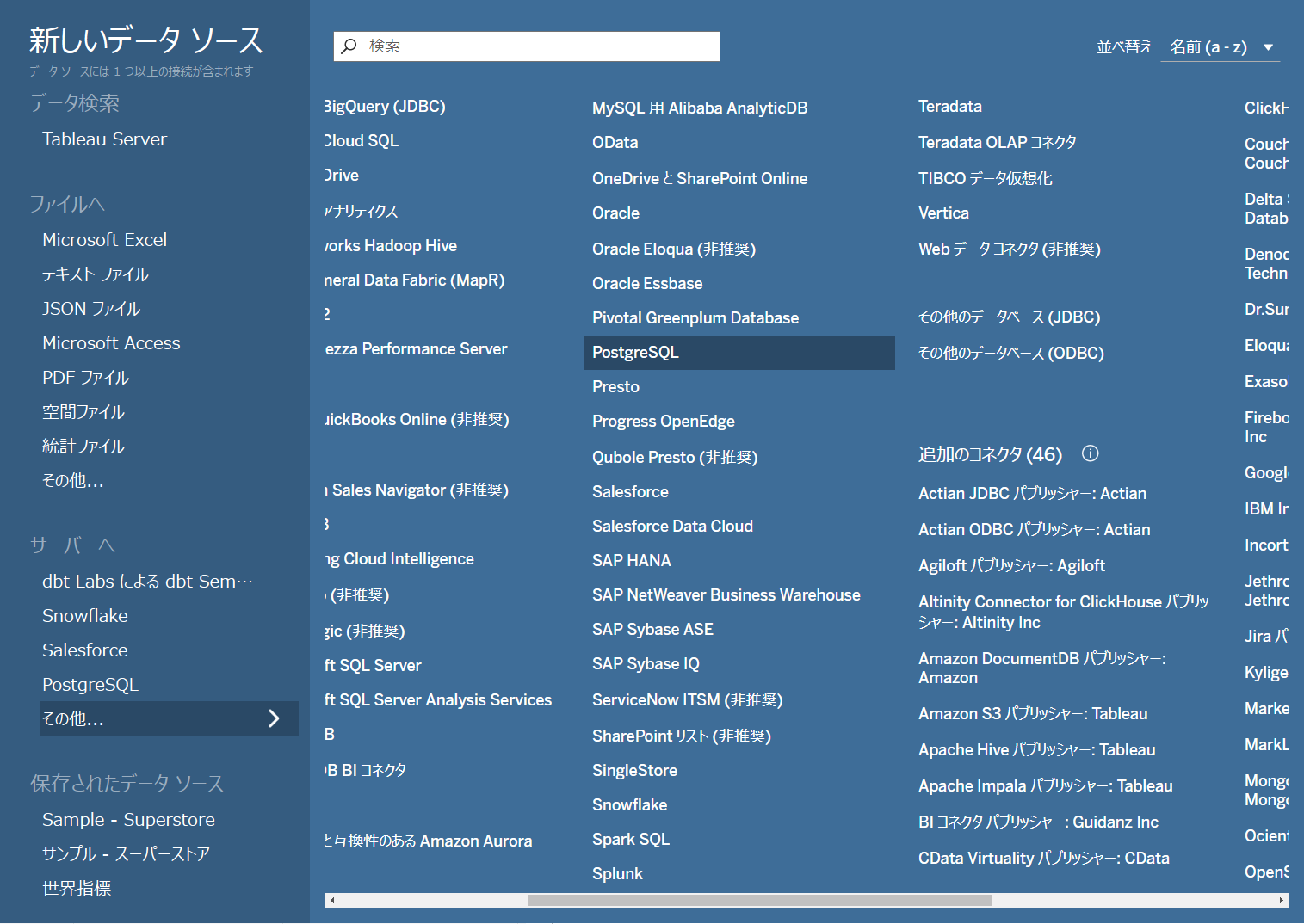Select Amazon S3 パブリッシャー: Tableau connector
The height and width of the screenshot is (924, 1304).
1033,712
